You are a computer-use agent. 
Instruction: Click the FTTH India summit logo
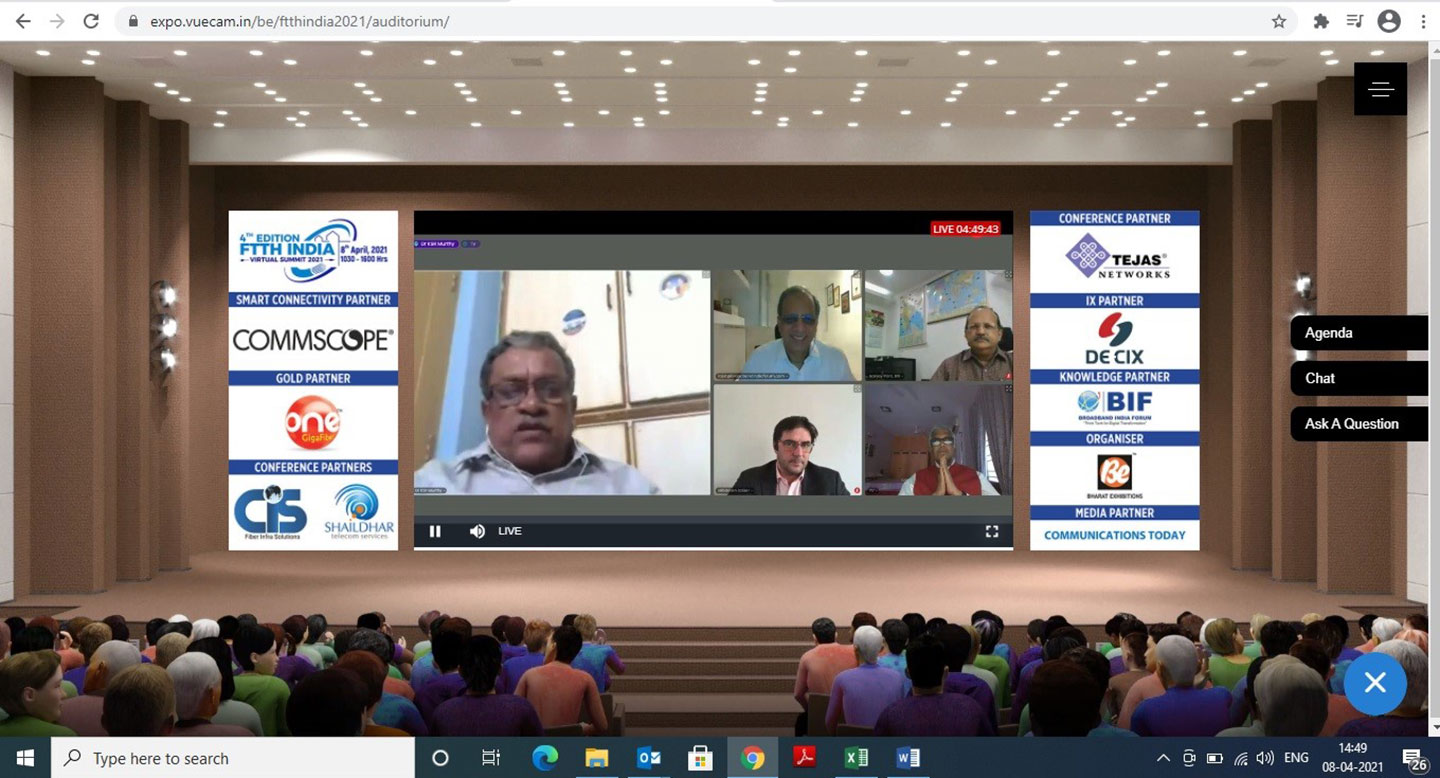[x=313, y=251]
